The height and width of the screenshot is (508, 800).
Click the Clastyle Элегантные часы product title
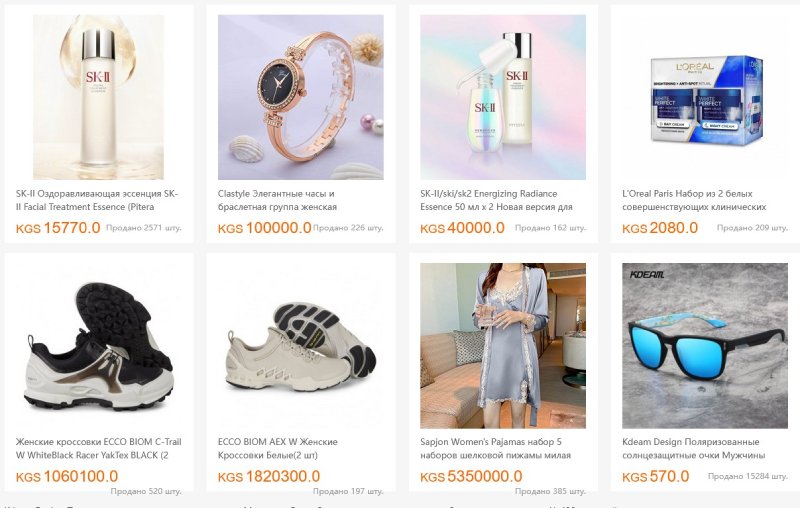tap(277, 200)
